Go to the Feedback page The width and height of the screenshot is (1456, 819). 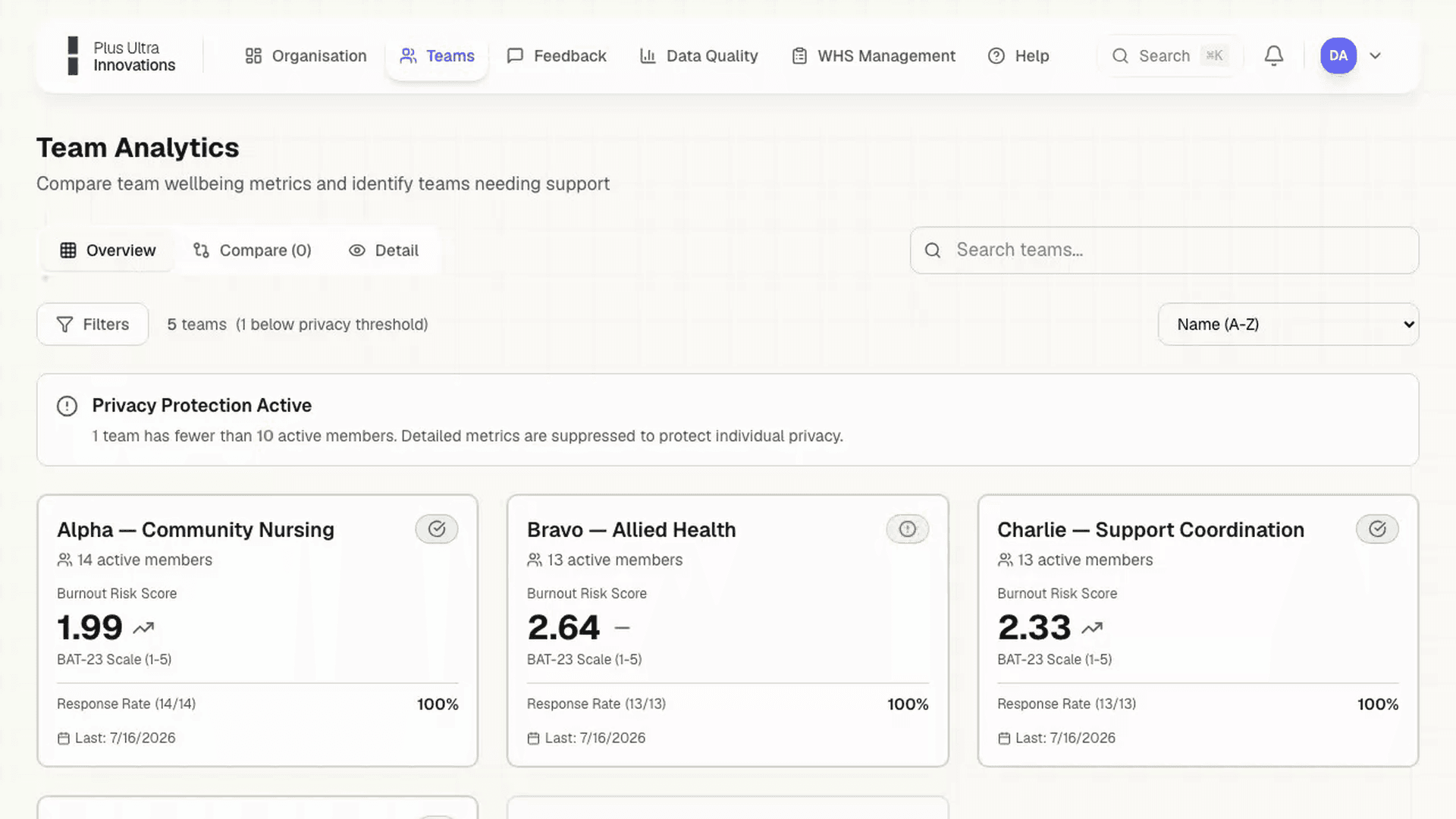pyautogui.click(x=557, y=56)
